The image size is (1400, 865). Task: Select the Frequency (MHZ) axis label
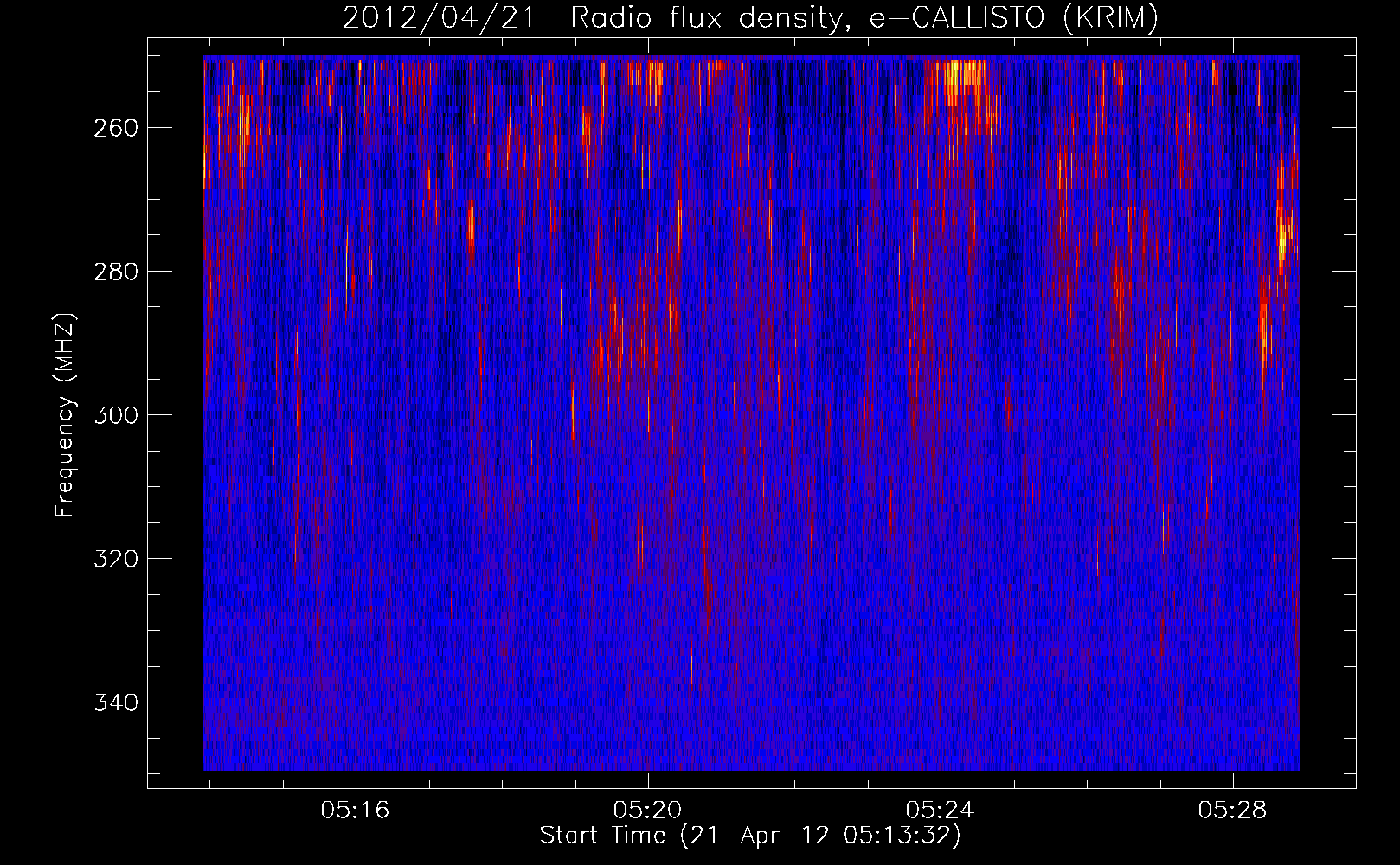point(65,414)
